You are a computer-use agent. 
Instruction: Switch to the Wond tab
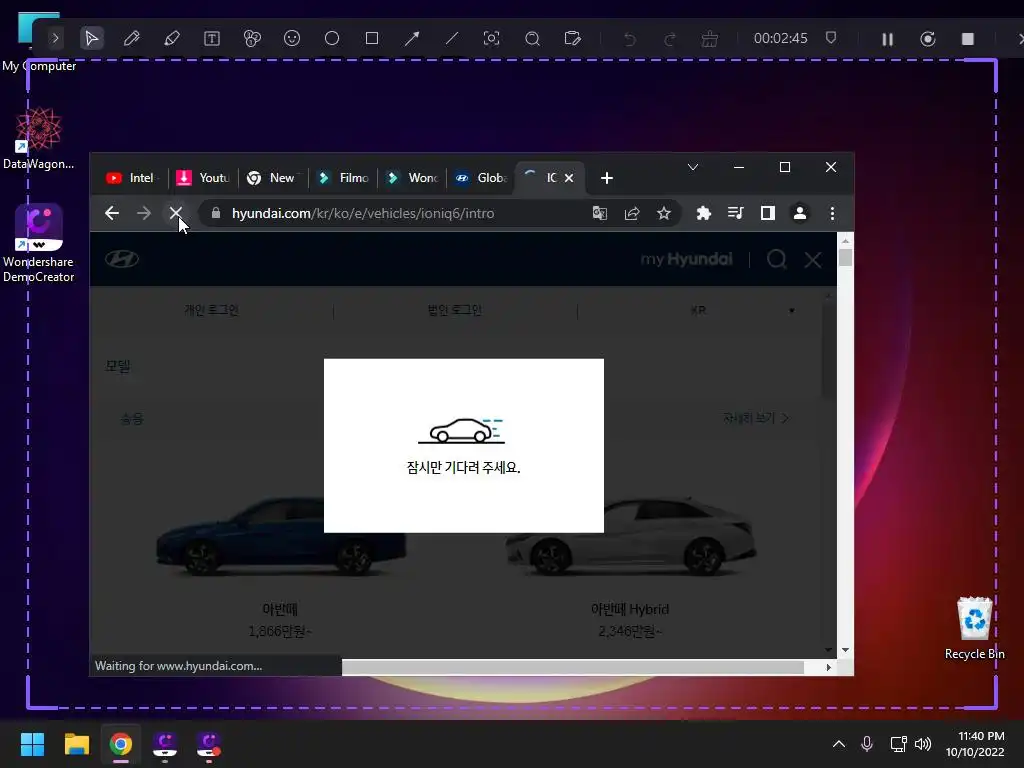(x=413, y=178)
